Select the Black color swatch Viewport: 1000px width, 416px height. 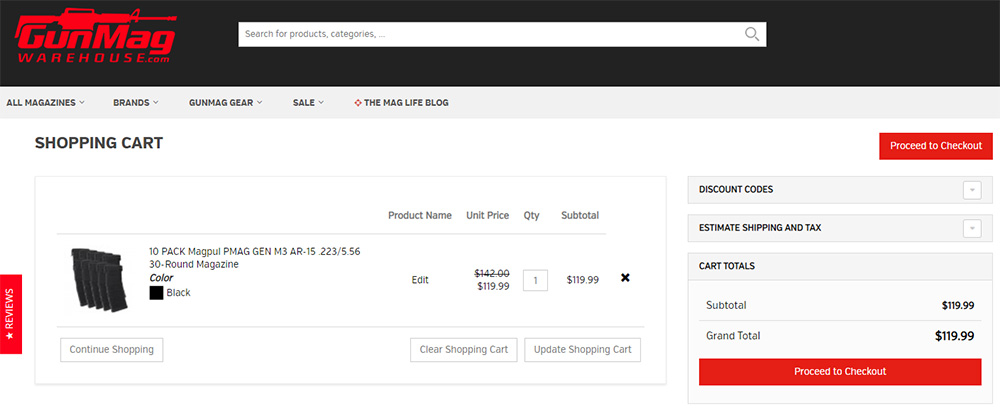(x=156, y=293)
